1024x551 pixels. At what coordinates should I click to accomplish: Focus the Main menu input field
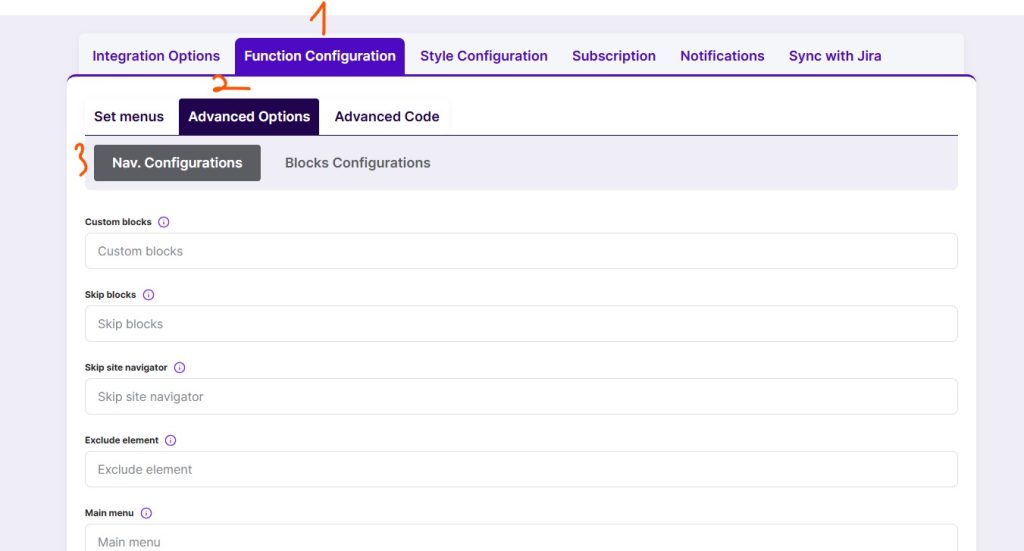521,538
